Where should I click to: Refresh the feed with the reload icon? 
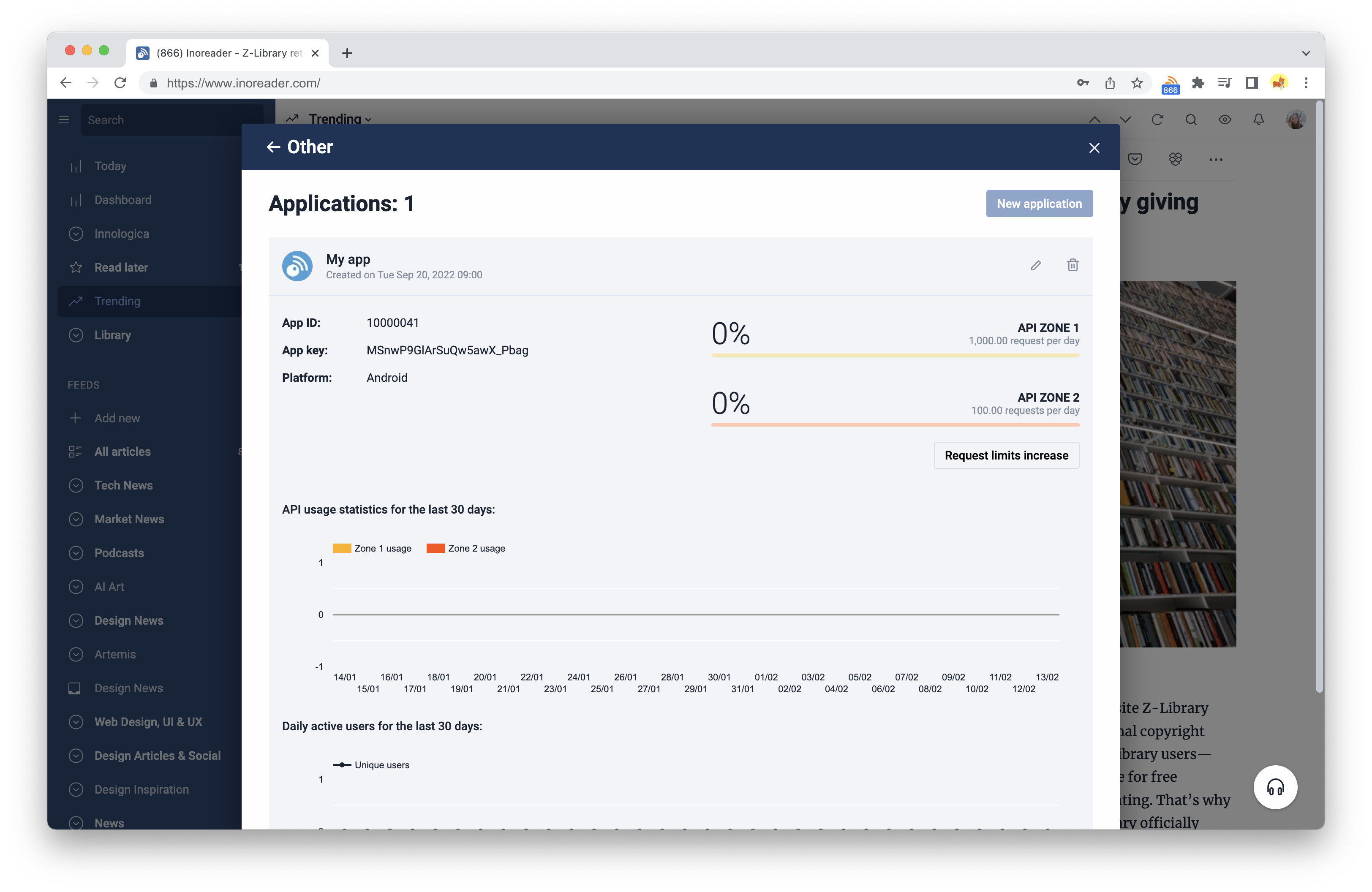(x=1158, y=119)
